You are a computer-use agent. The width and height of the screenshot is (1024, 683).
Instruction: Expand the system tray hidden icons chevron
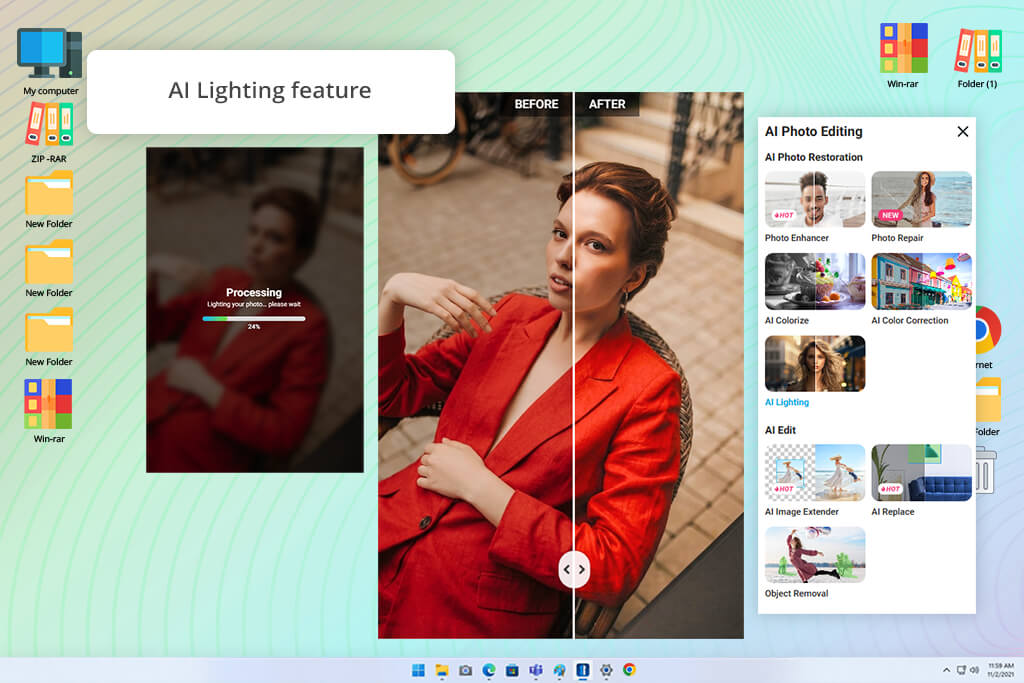(x=946, y=670)
